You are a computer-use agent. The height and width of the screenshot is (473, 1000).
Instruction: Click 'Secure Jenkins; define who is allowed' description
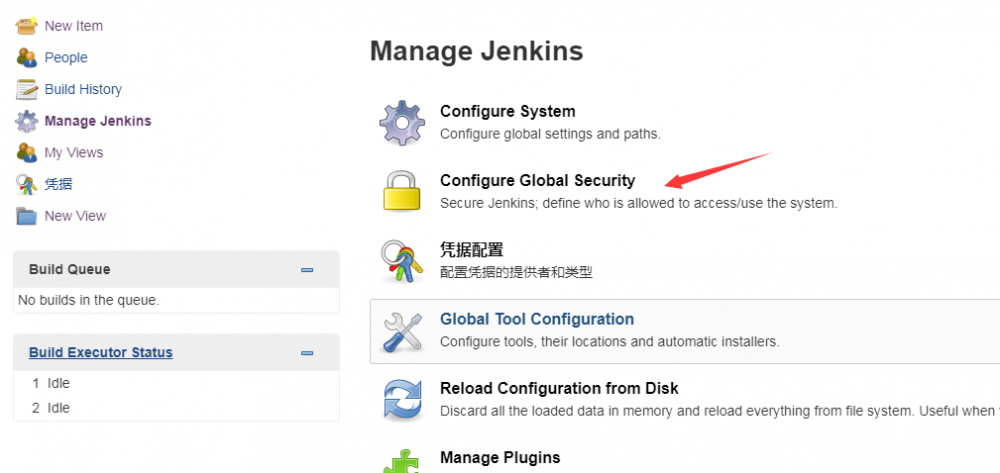[638, 203]
